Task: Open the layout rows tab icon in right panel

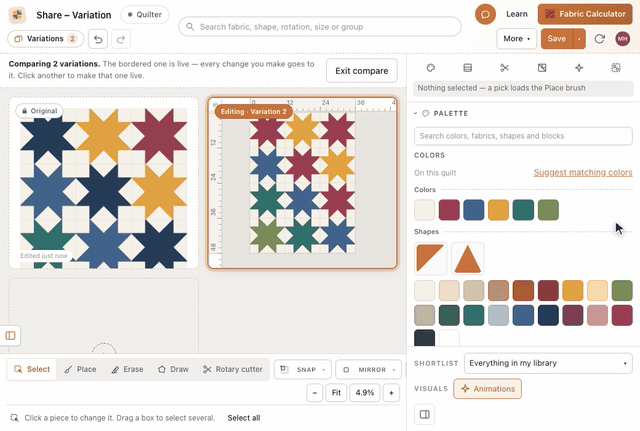Action: (x=468, y=68)
